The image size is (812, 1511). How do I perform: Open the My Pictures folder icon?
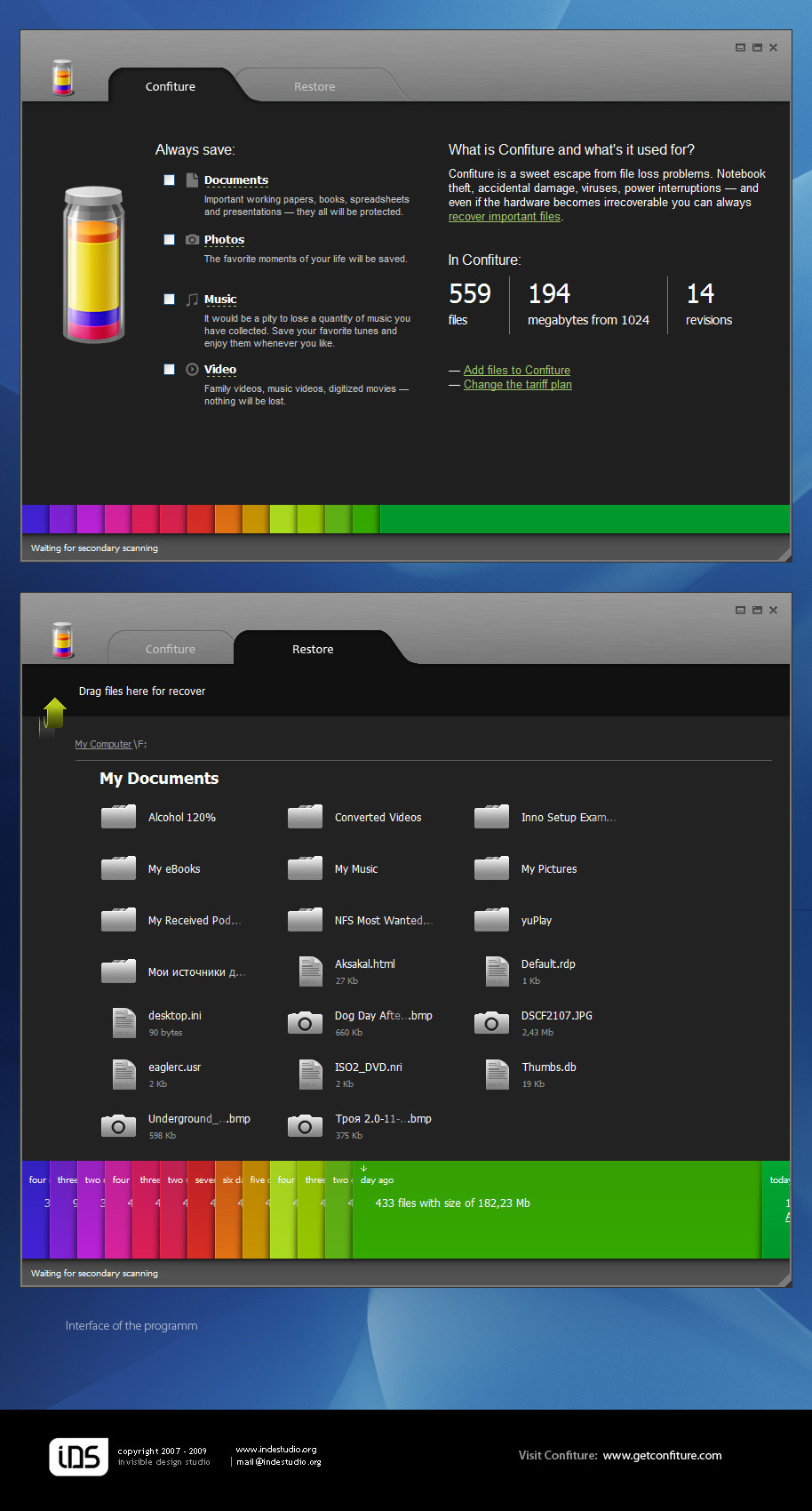(491, 867)
